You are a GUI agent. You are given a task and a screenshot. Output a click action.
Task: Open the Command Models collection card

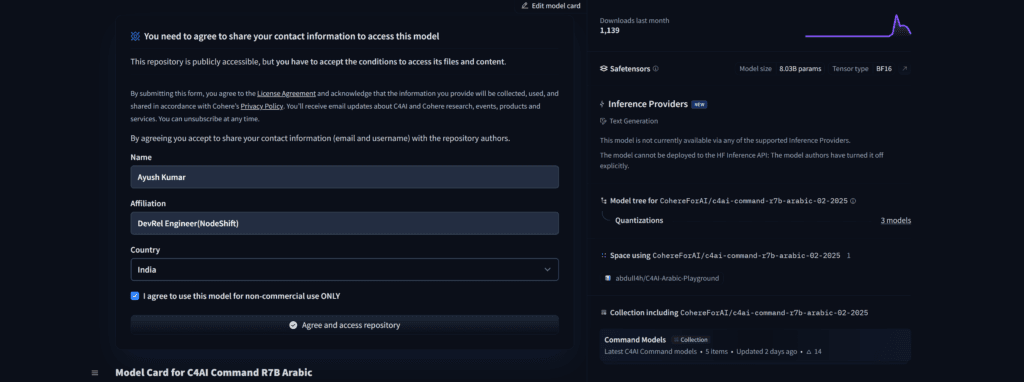755,345
